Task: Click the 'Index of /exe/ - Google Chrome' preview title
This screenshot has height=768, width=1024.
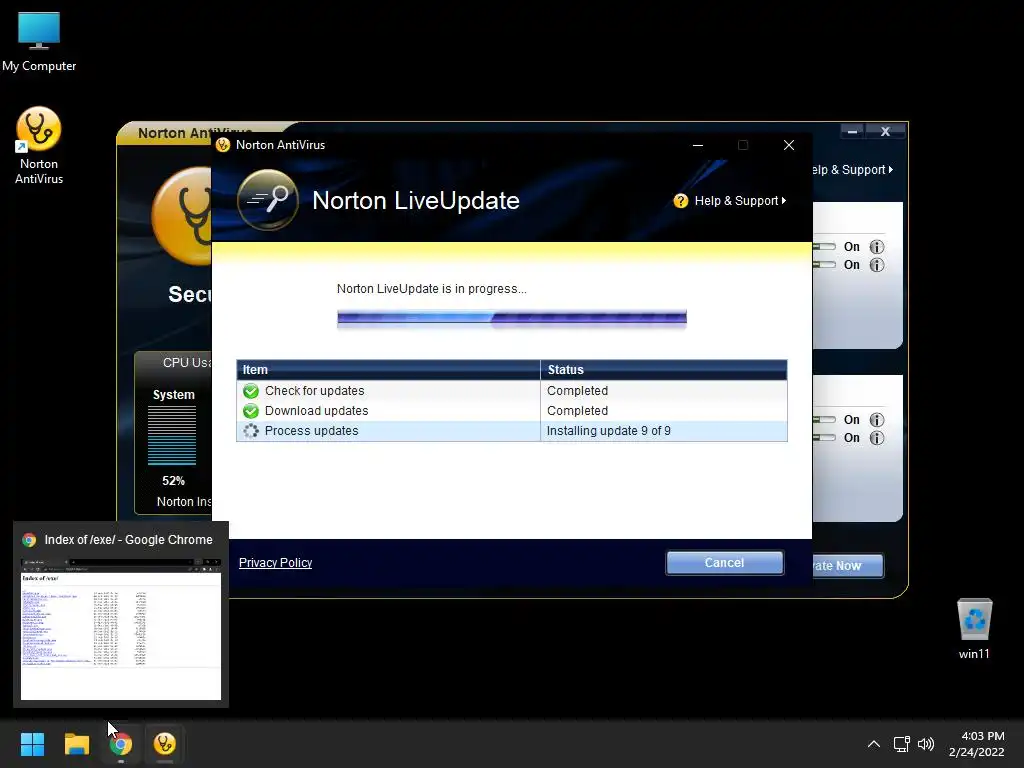Action: click(x=129, y=540)
